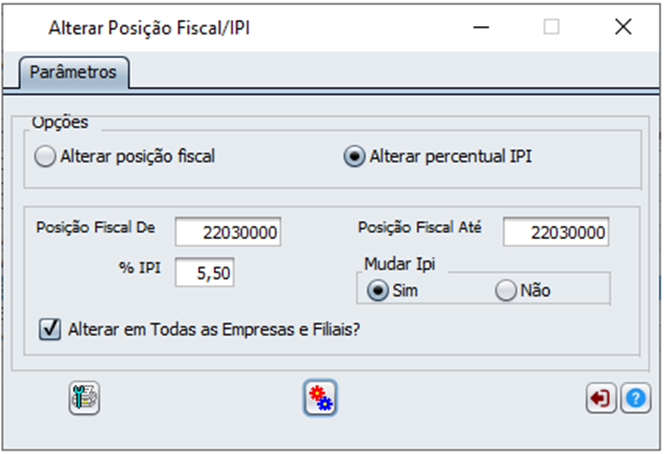Click the 'Posição Fiscal Até' label text
This screenshot has width=664, height=454.
click(x=420, y=227)
